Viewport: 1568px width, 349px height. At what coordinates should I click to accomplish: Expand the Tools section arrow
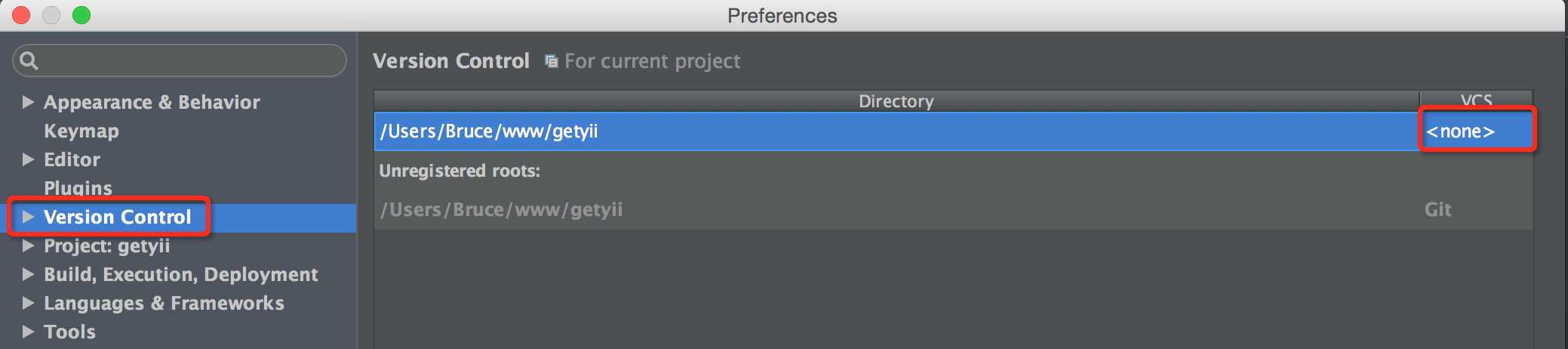click(x=28, y=332)
